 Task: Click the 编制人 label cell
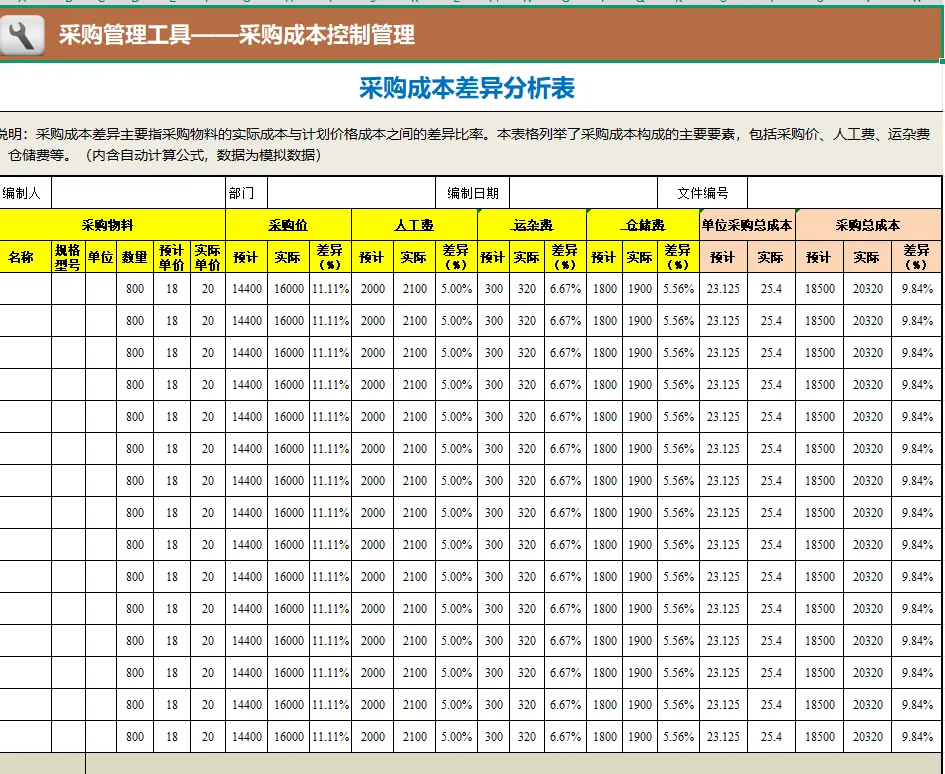click(x=25, y=193)
